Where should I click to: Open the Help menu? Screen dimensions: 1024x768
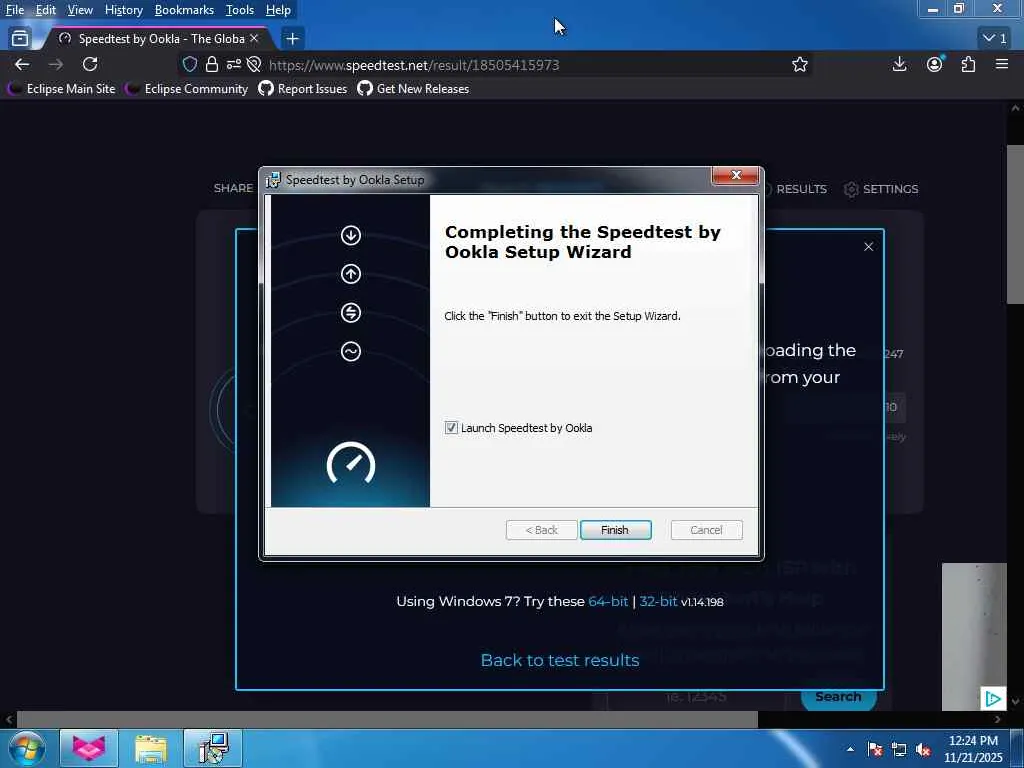click(278, 10)
